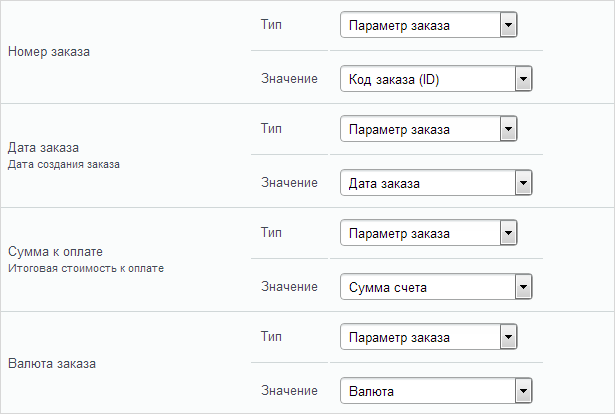Expand Тип dropdown arrow for Дата заказа
This screenshot has height=414, width=615.
tap(508, 129)
